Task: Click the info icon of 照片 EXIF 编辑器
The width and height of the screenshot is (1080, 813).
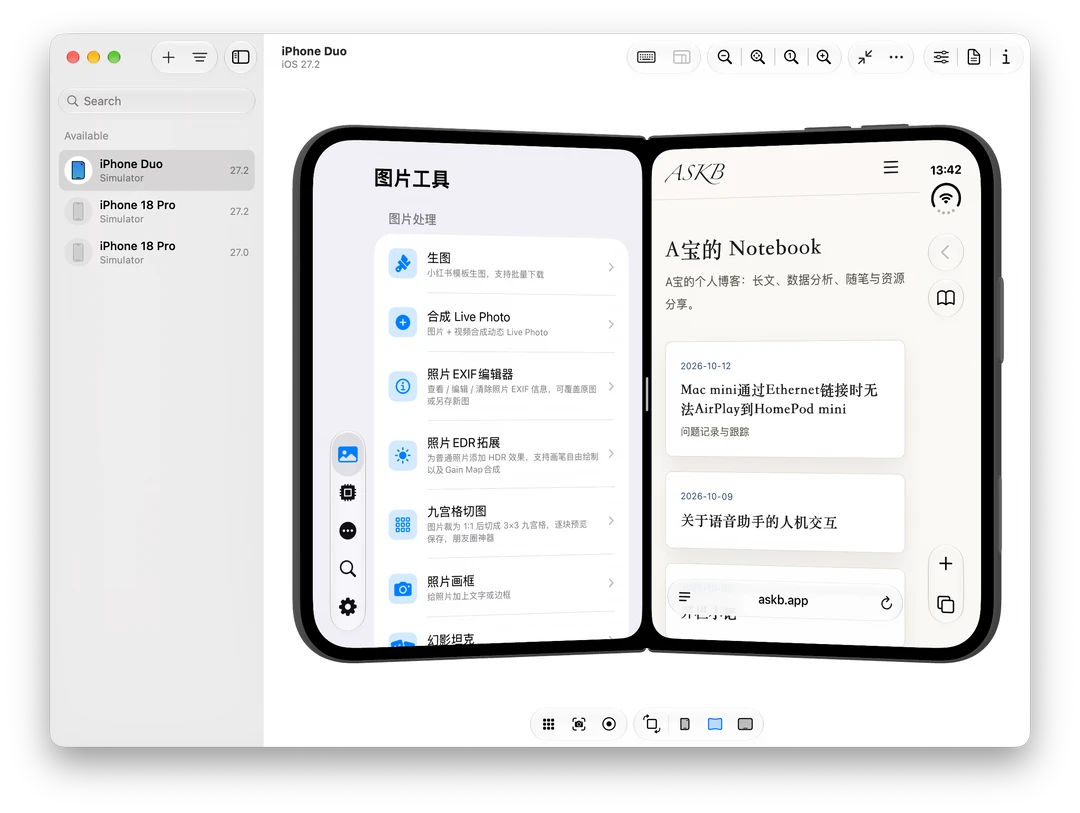Action: coord(403,387)
